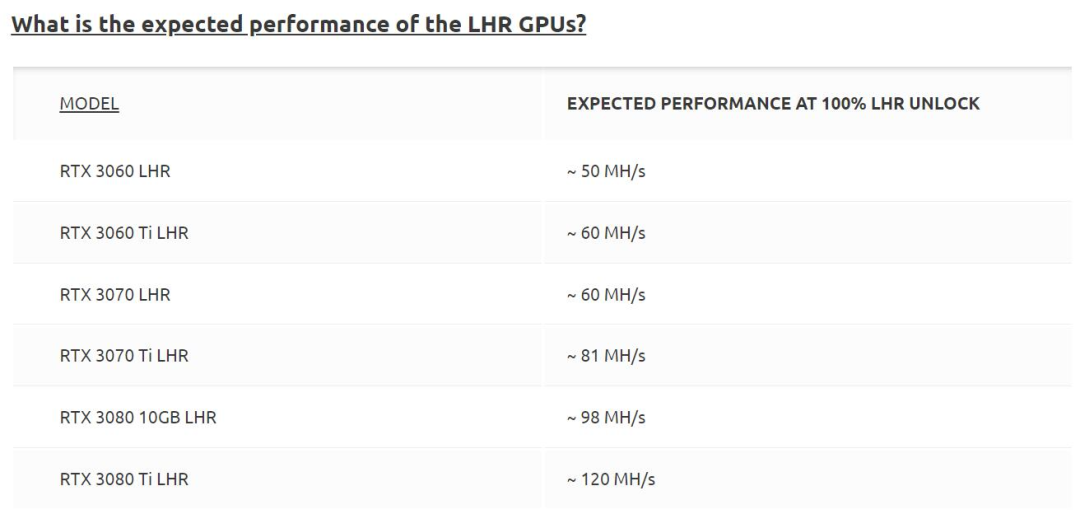Click the ~ 81 MH/s value
The height and width of the screenshot is (514, 1080).
[606, 356]
